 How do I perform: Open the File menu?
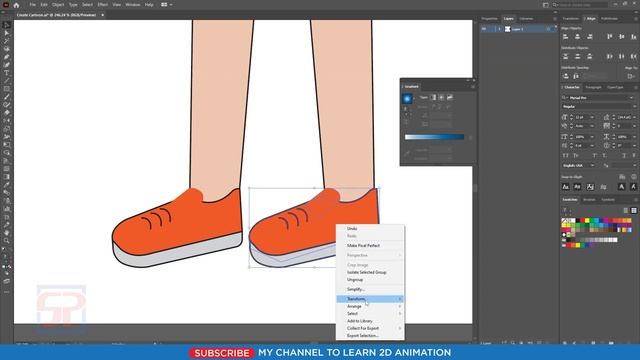pyautogui.click(x=32, y=5)
